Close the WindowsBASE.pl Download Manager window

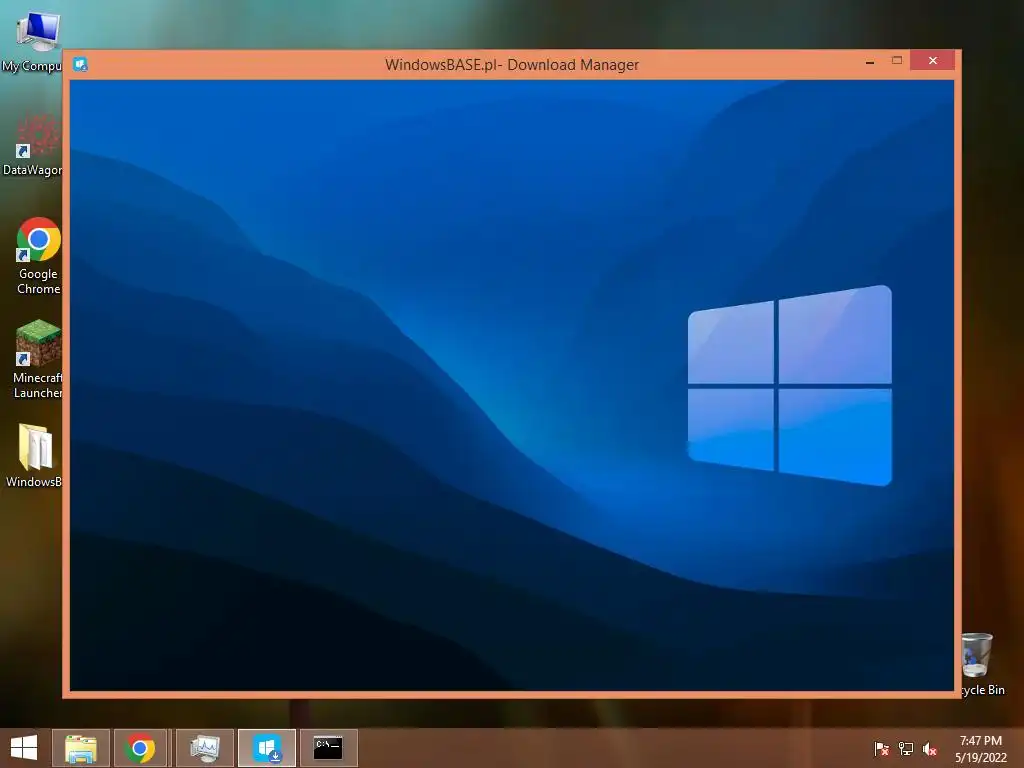coord(933,60)
